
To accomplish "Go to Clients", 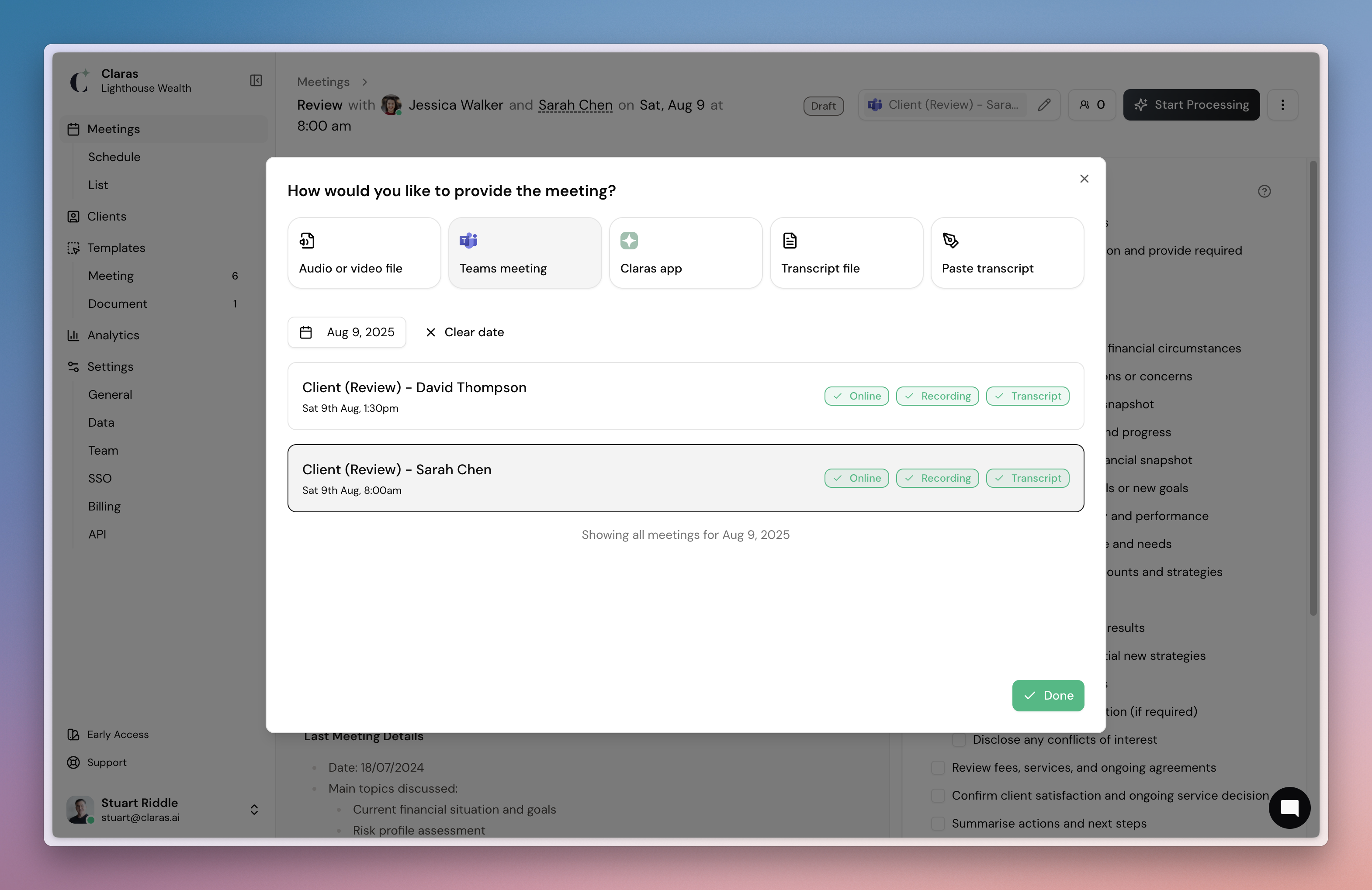I will point(107,216).
